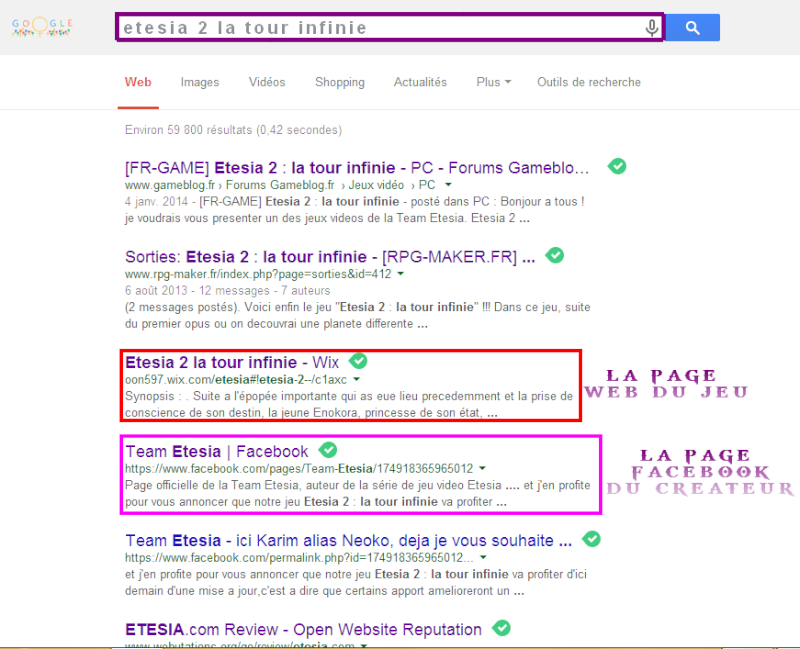Click the Google doodle logo

[x=42, y=28]
